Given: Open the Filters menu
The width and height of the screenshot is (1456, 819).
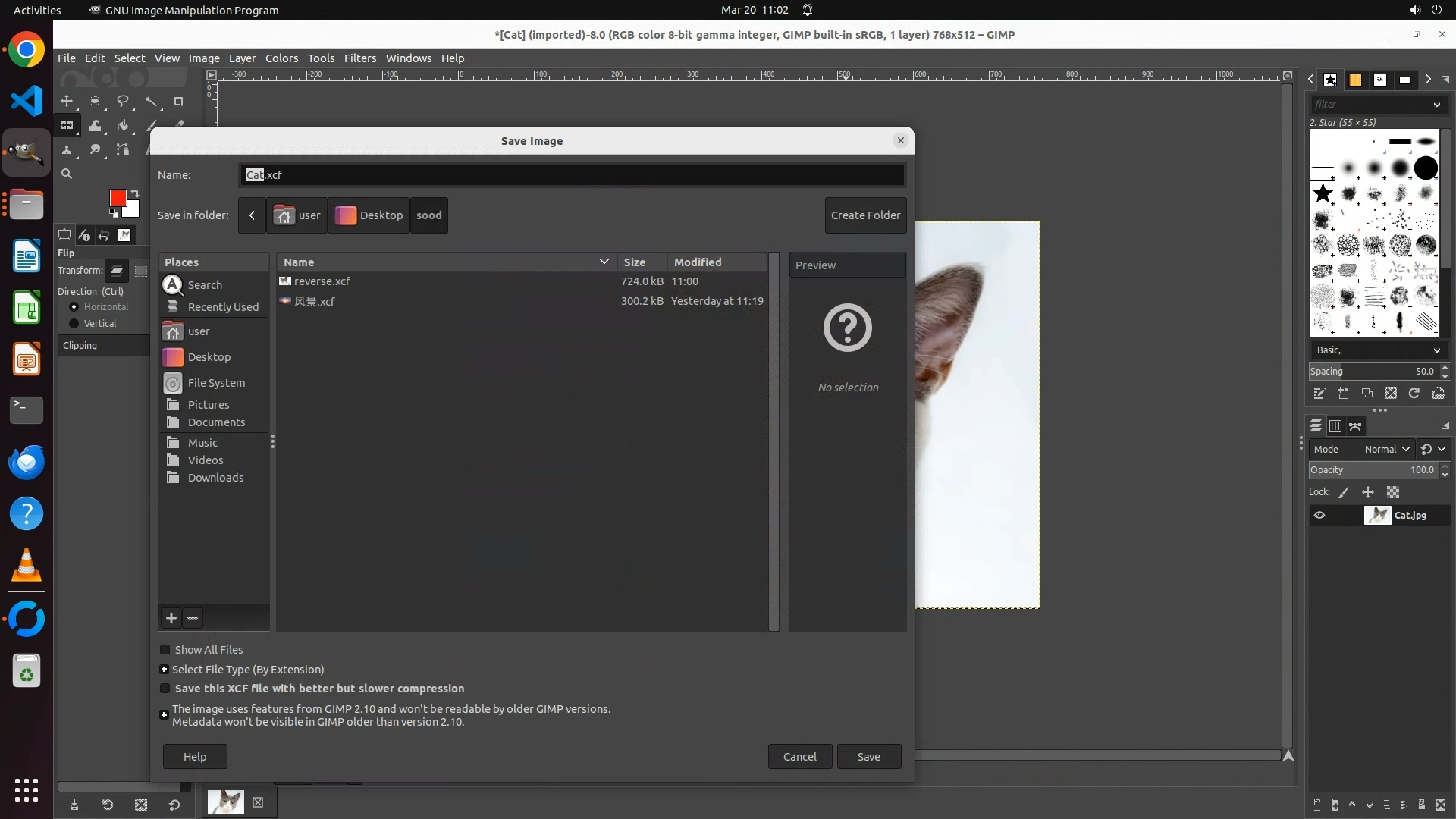Looking at the screenshot, I should click(x=359, y=58).
